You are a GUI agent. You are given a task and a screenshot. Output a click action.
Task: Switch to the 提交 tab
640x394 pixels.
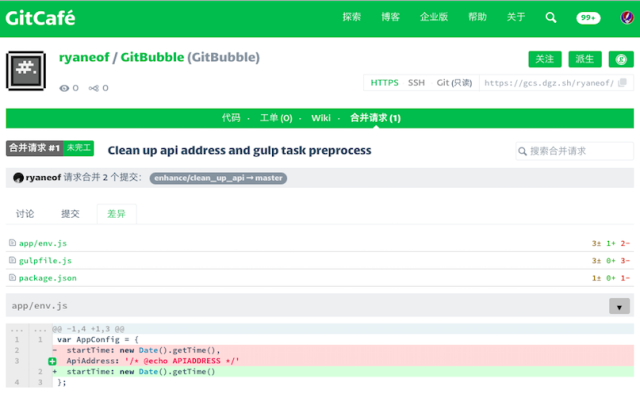pyautogui.click(x=70, y=214)
